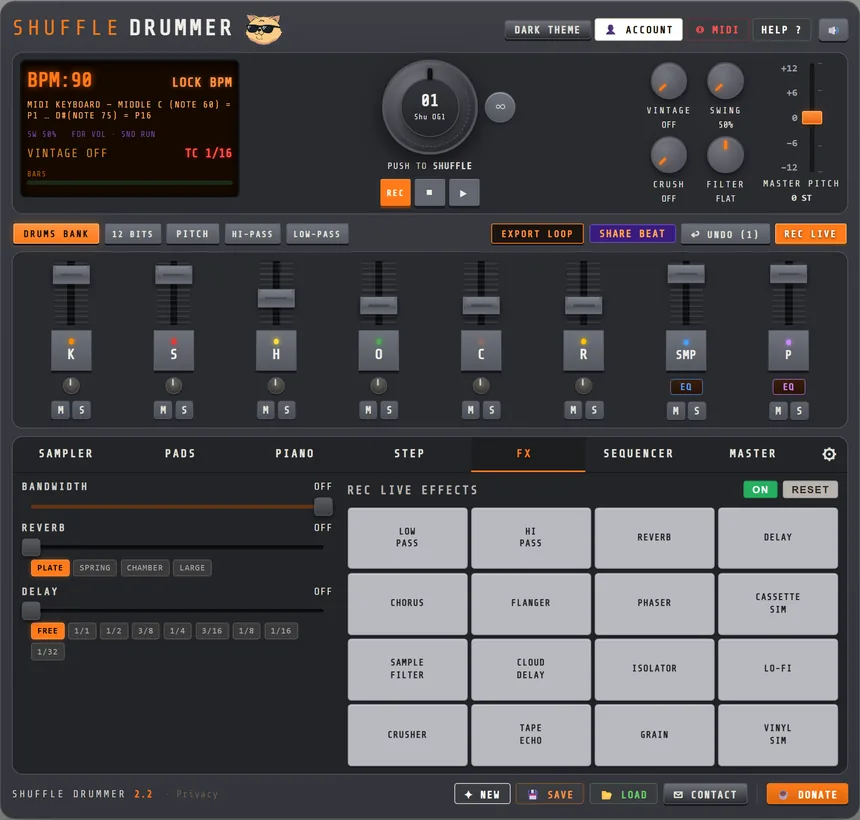Trigger the SMP sampler pad
860x820 pixels.
686,350
